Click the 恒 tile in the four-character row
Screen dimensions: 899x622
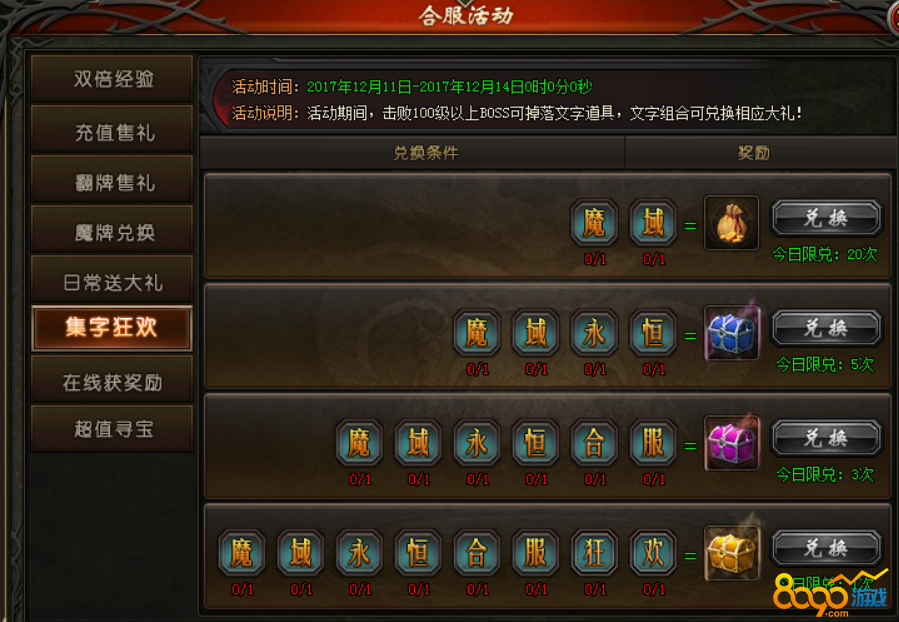pyautogui.click(x=652, y=332)
